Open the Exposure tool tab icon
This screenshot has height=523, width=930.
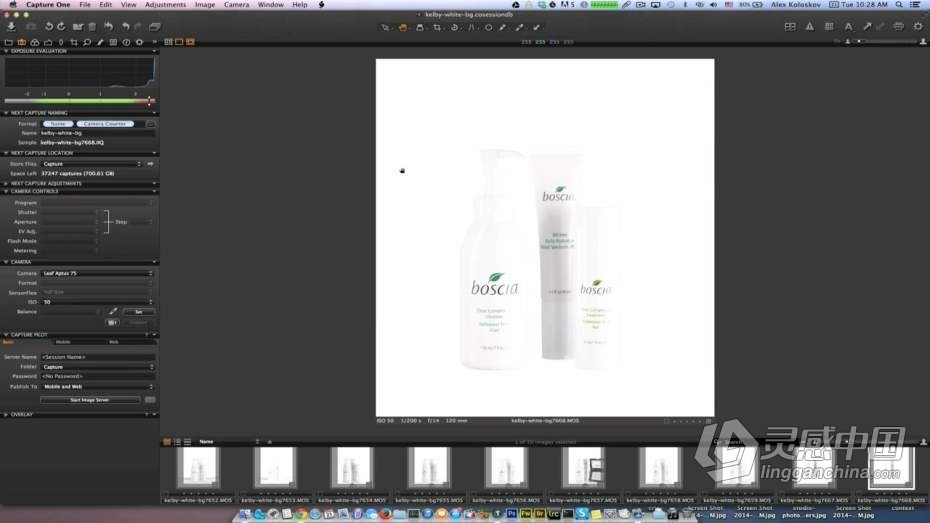click(x=47, y=42)
